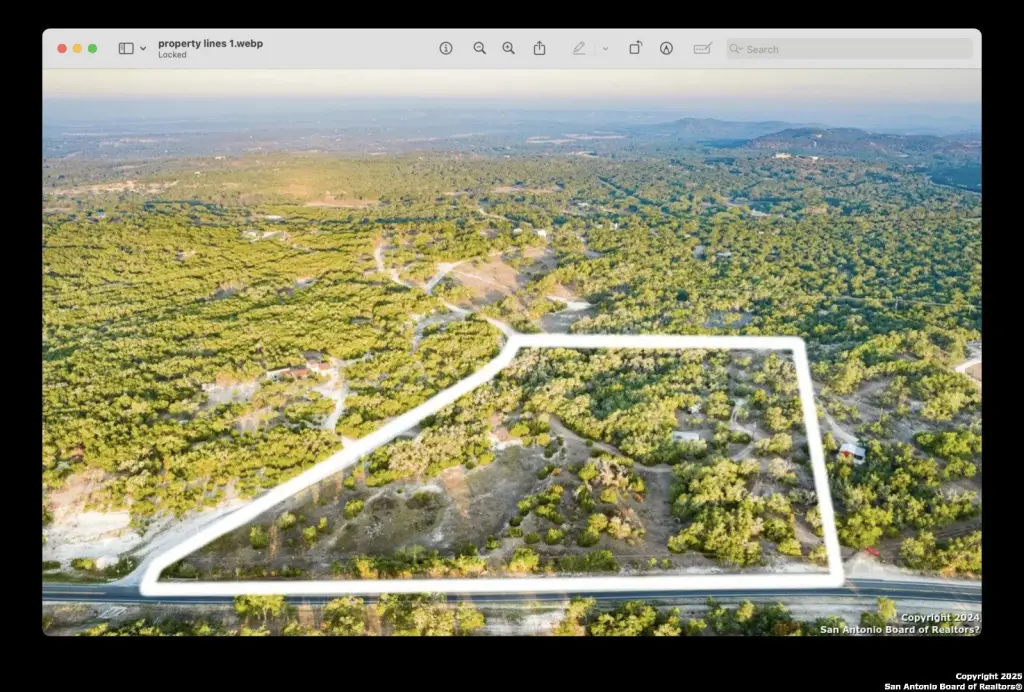
Task: Open the Share menu
Action: point(539,48)
